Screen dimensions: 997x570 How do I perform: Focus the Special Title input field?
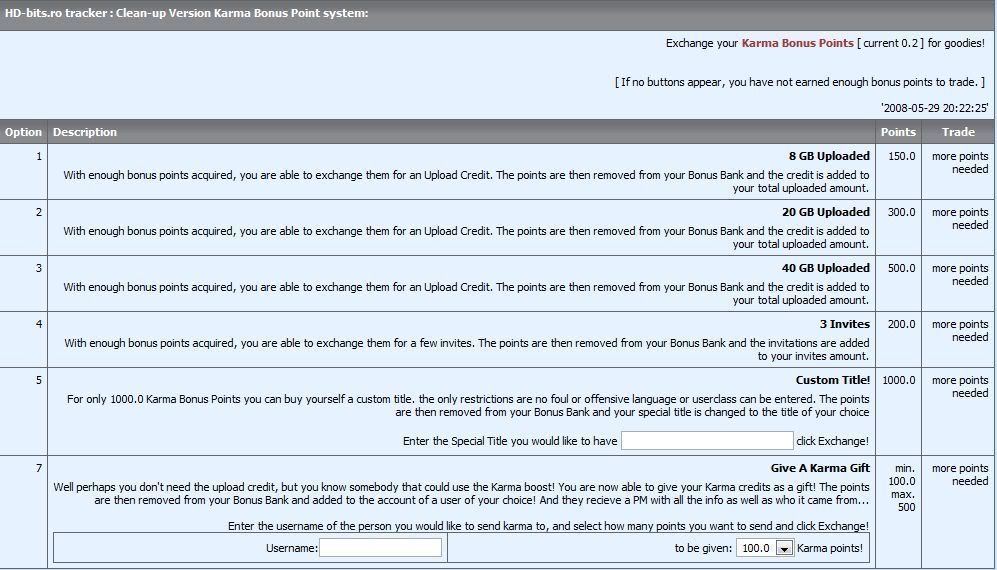click(x=707, y=441)
